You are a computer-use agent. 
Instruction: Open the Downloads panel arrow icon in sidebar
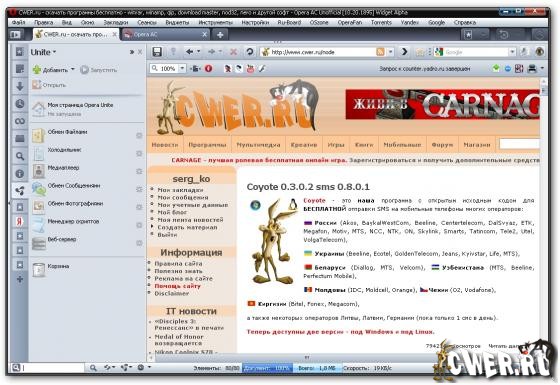coord(20,86)
